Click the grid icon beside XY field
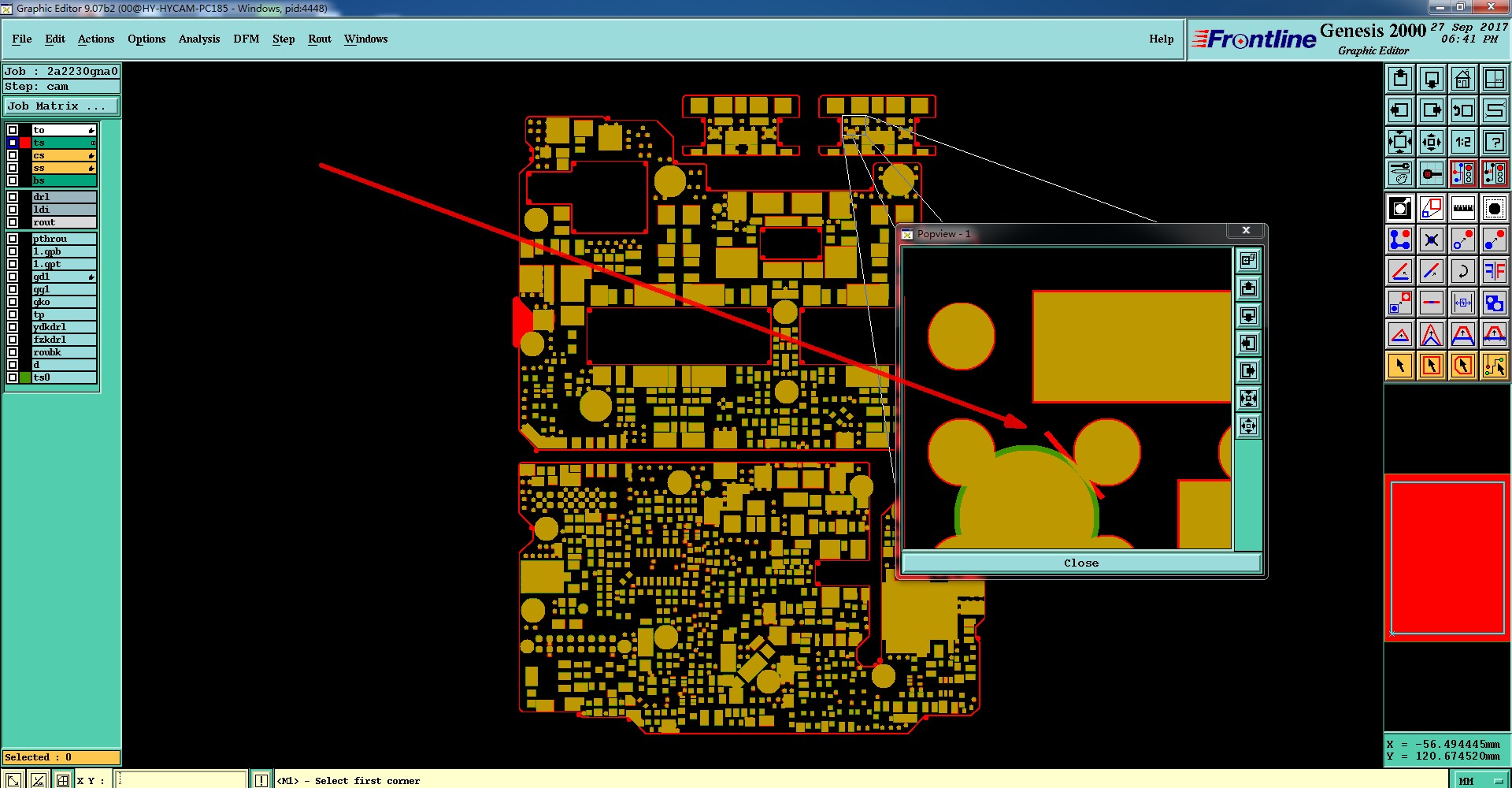 63,780
